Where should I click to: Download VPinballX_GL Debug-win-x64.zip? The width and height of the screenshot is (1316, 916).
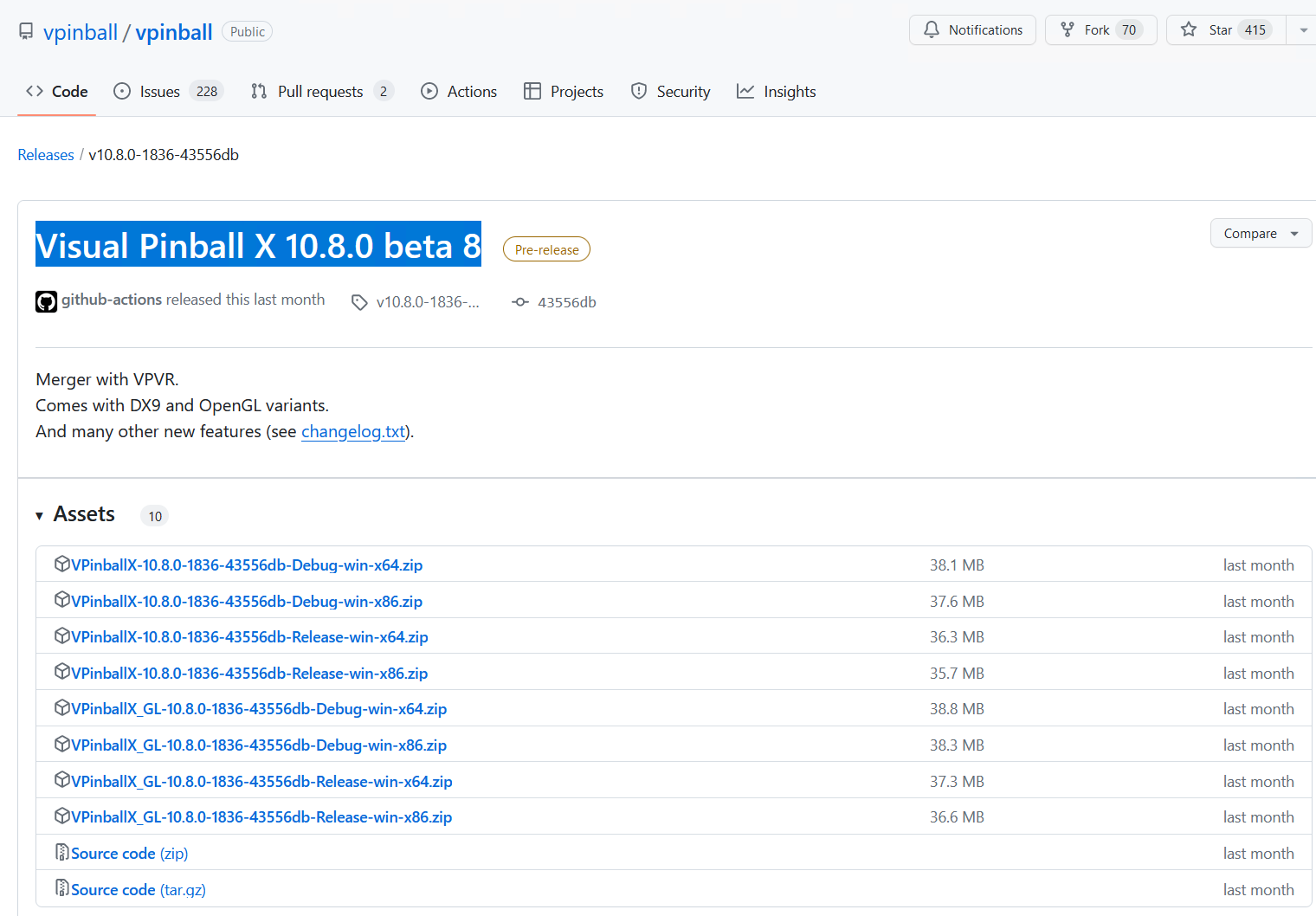(259, 709)
